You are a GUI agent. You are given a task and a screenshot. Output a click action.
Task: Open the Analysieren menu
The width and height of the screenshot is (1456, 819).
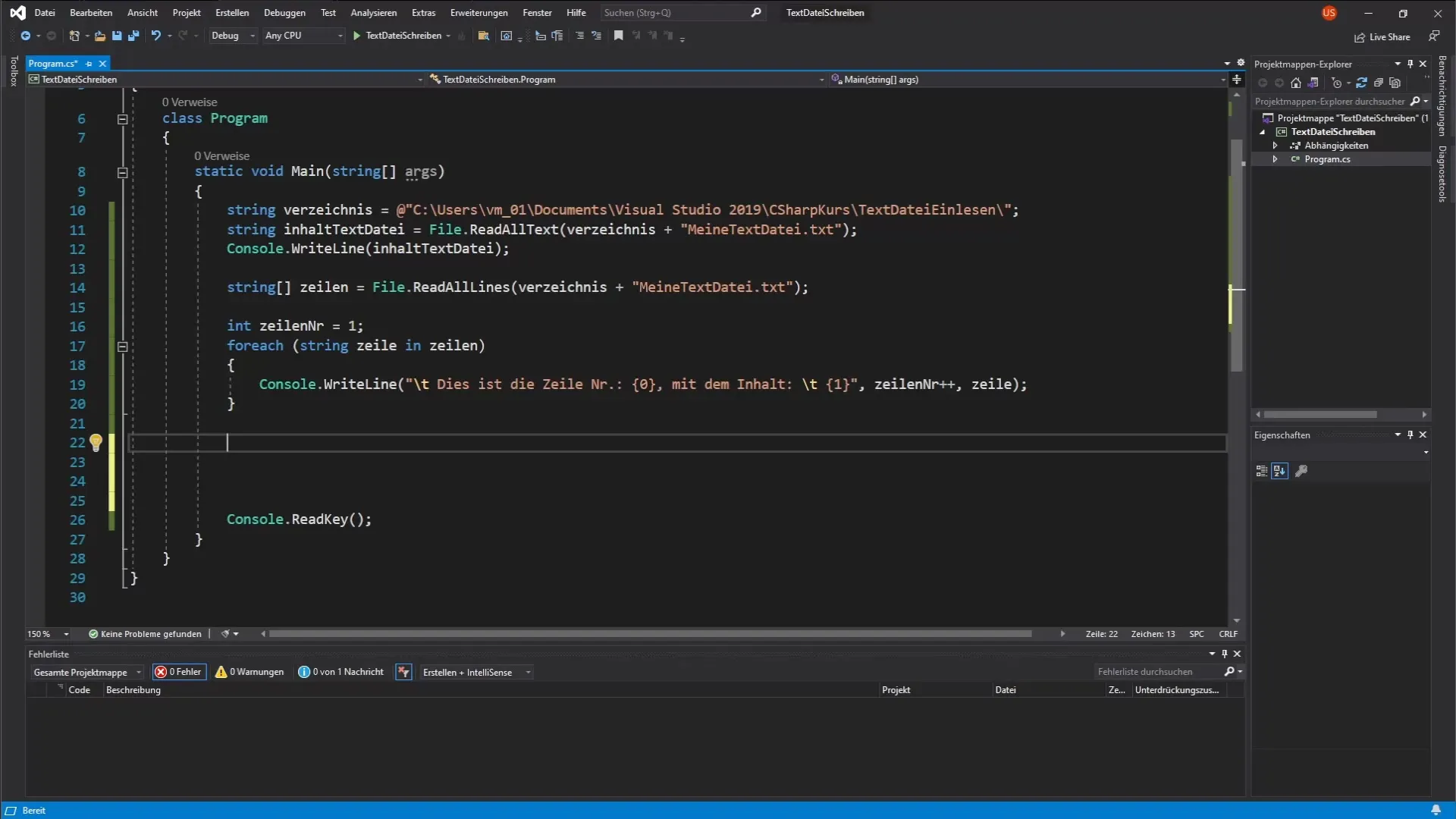(374, 12)
